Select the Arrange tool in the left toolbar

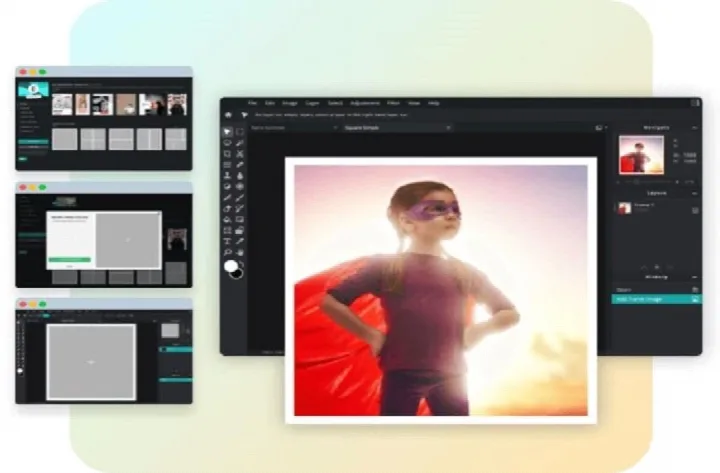pyautogui.click(x=227, y=132)
